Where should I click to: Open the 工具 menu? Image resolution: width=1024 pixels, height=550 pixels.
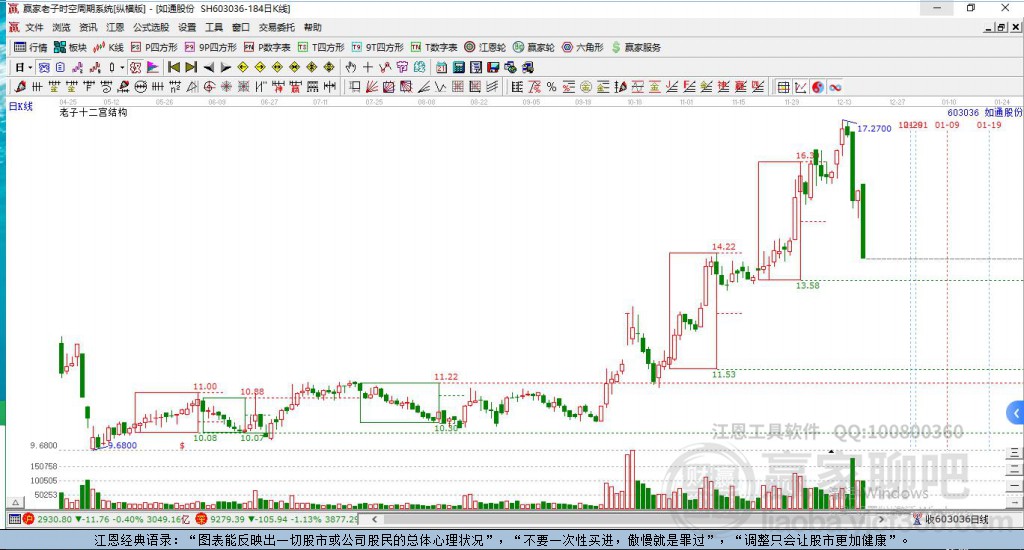click(214, 27)
